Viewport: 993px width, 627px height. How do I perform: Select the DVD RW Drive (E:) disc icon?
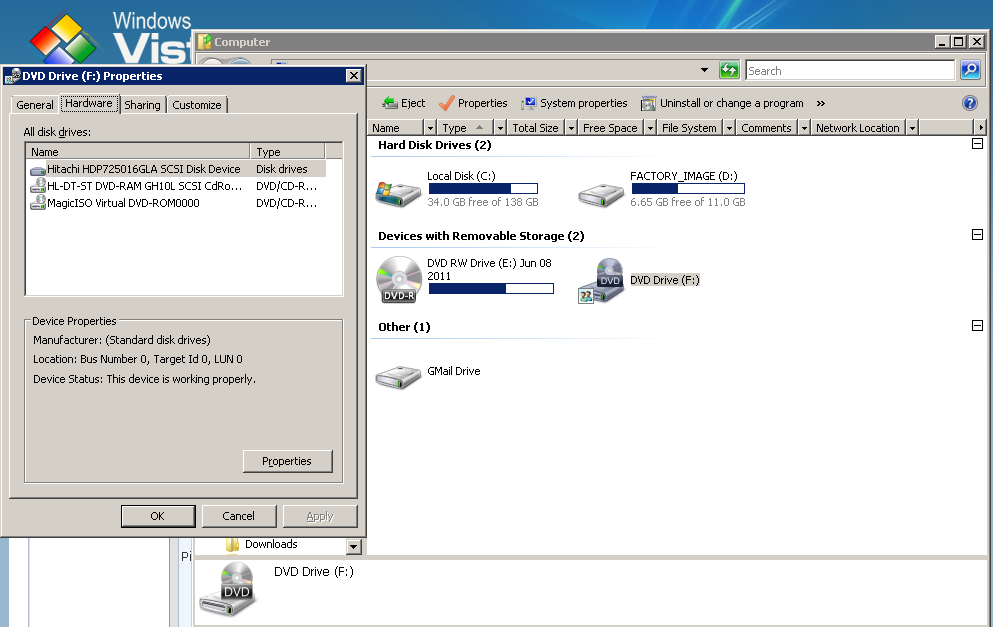pos(399,279)
